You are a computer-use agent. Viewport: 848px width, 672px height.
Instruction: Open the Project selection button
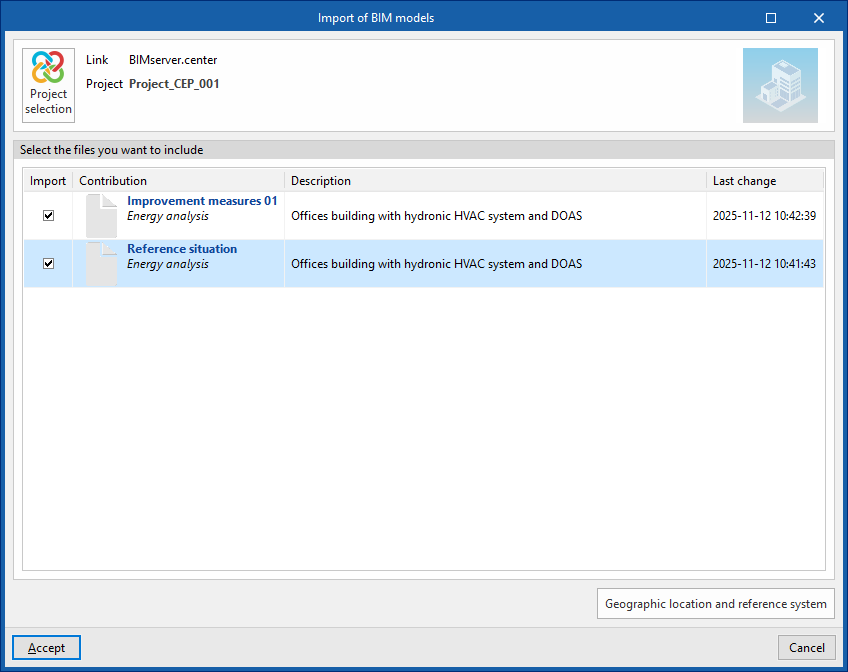pyautogui.click(x=48, y=85)
